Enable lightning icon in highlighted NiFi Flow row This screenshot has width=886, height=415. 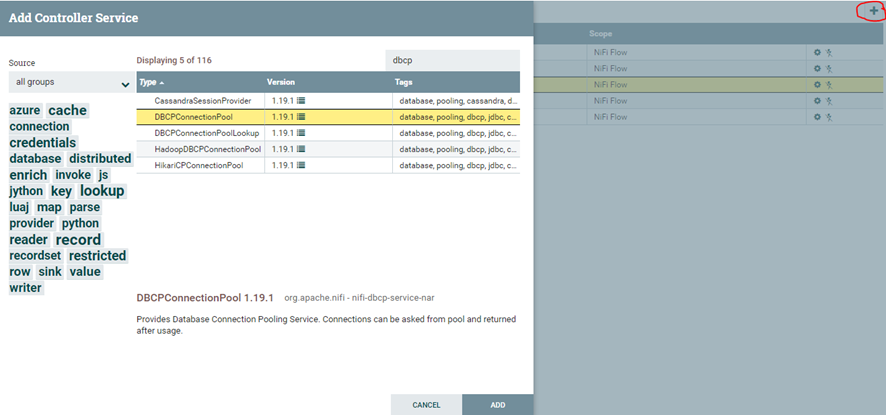tap(829, 85)
